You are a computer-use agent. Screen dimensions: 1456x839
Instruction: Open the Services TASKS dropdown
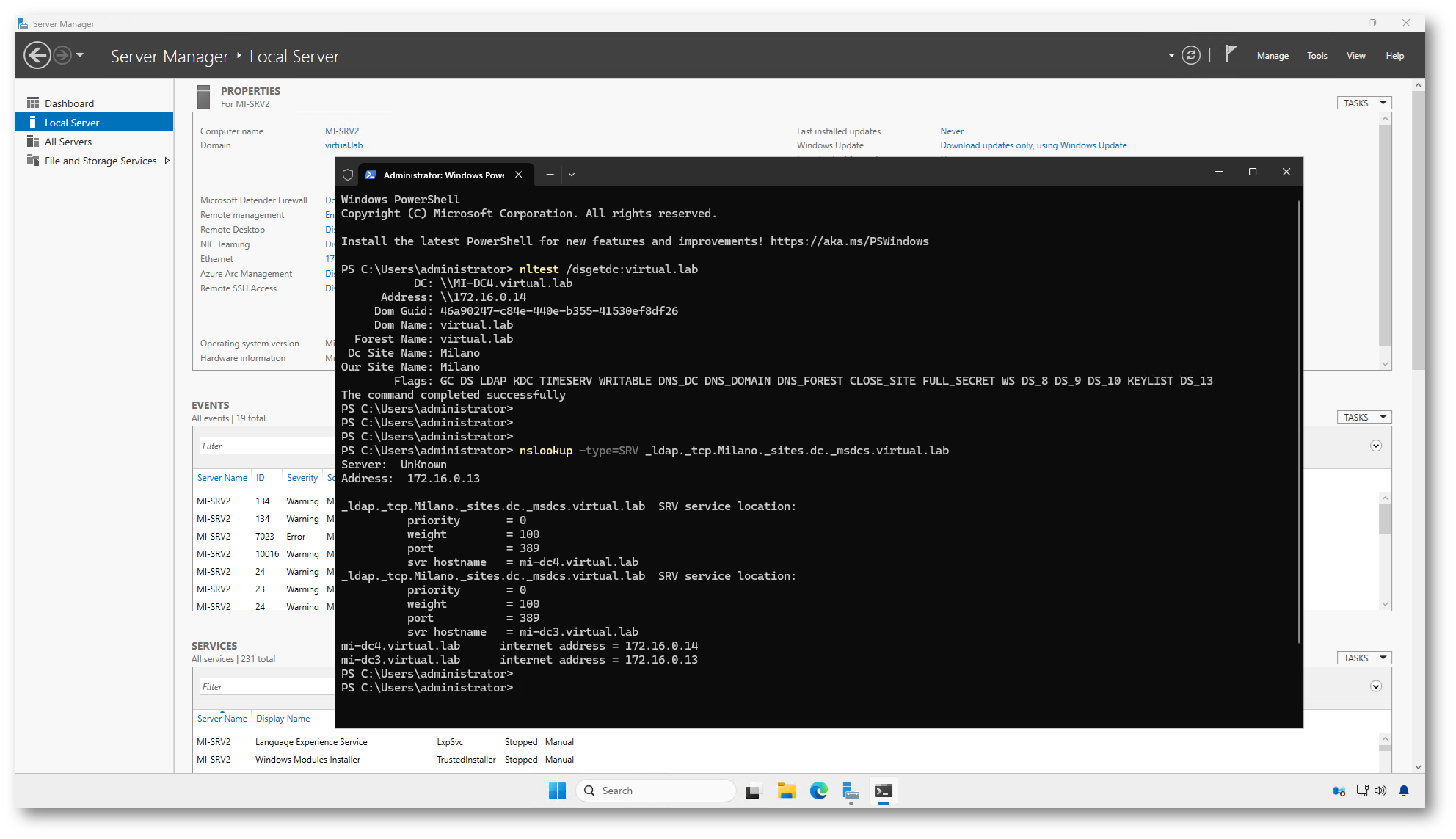[1364, 658]
